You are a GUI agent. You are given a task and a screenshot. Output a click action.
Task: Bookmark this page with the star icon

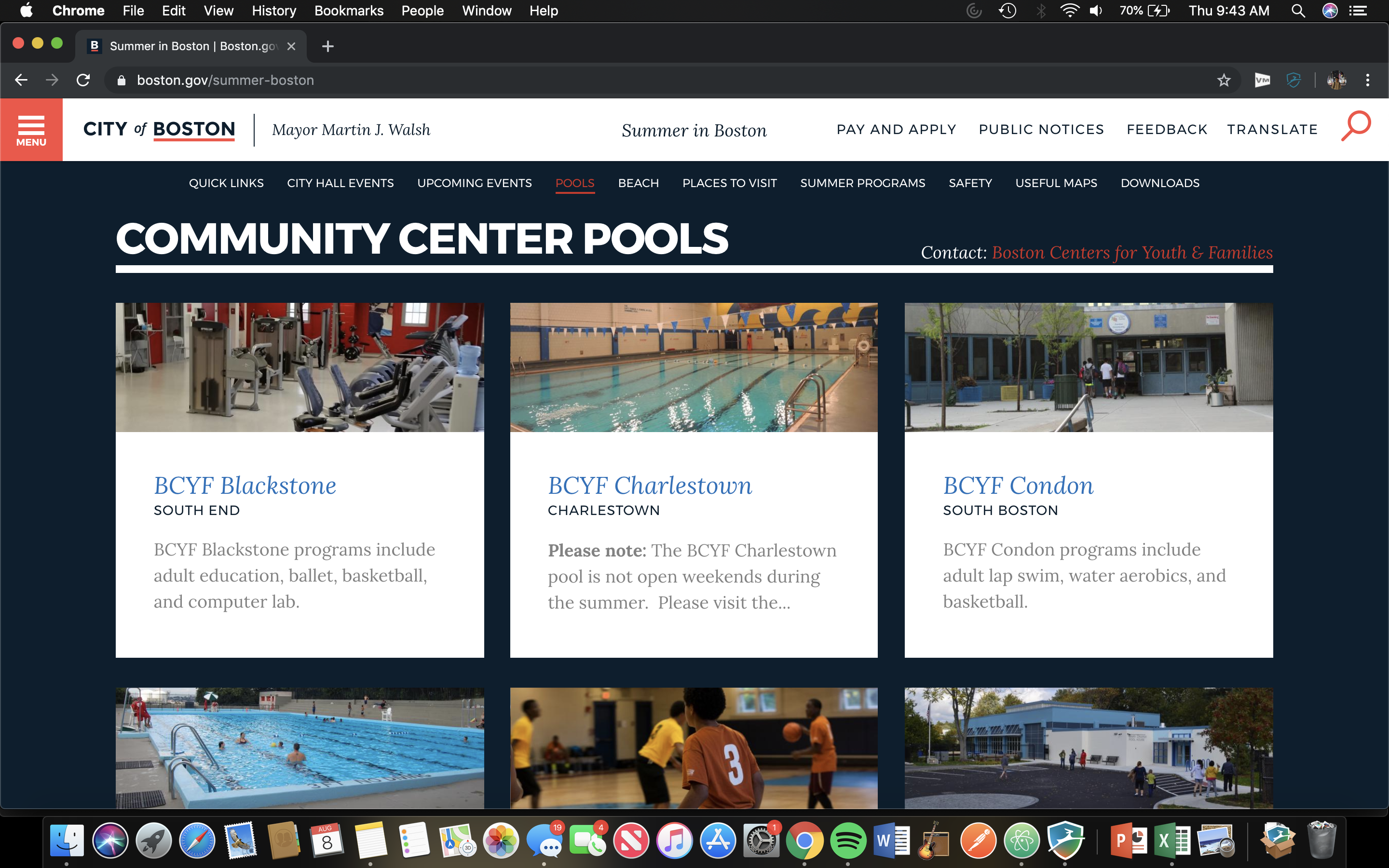tap(1224, 81)
